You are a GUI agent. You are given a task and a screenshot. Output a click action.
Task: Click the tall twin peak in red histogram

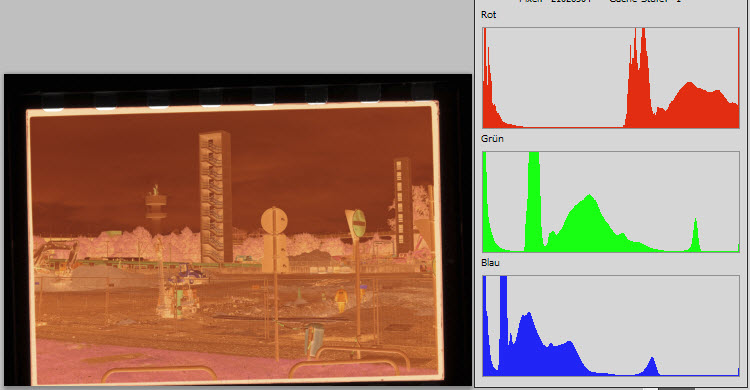639,77
